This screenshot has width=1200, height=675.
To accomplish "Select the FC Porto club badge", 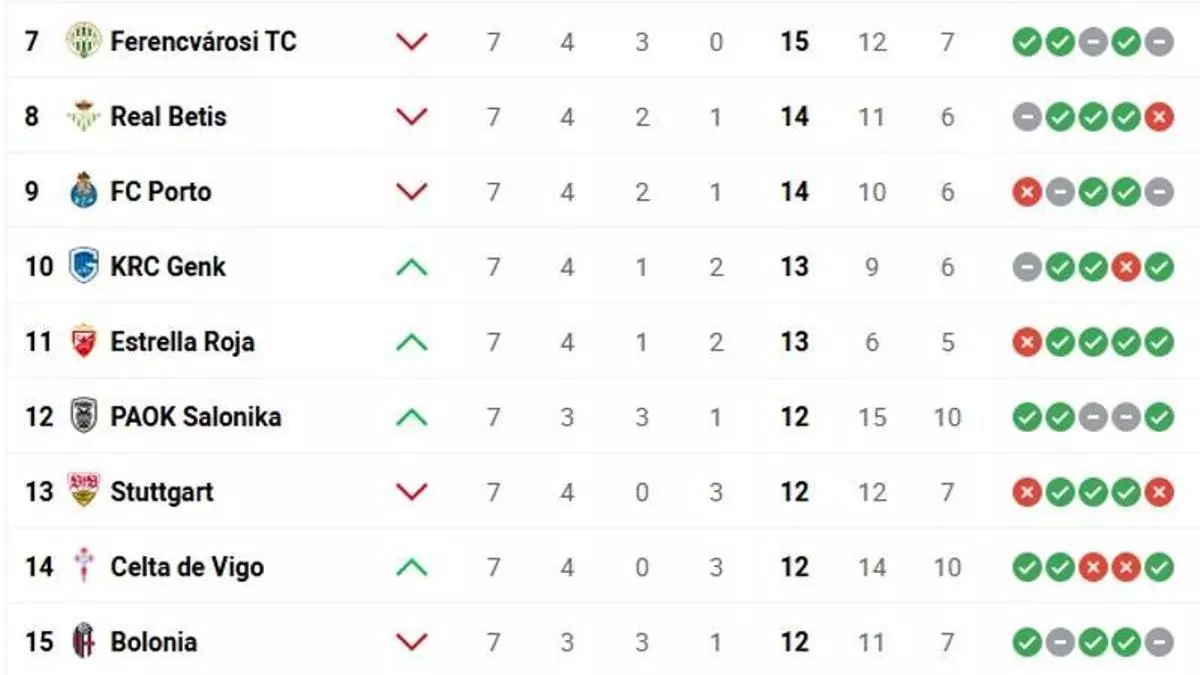I will click(x=84, y=191).
